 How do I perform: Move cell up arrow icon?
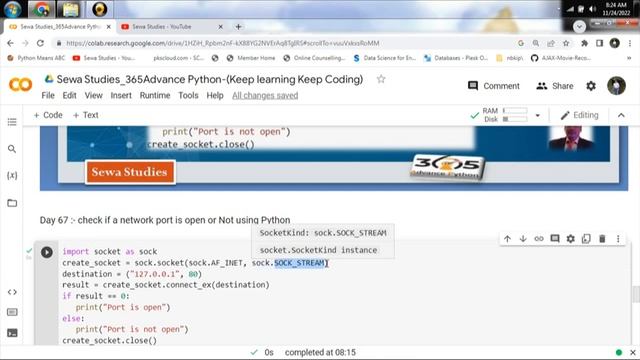(507, 239)
